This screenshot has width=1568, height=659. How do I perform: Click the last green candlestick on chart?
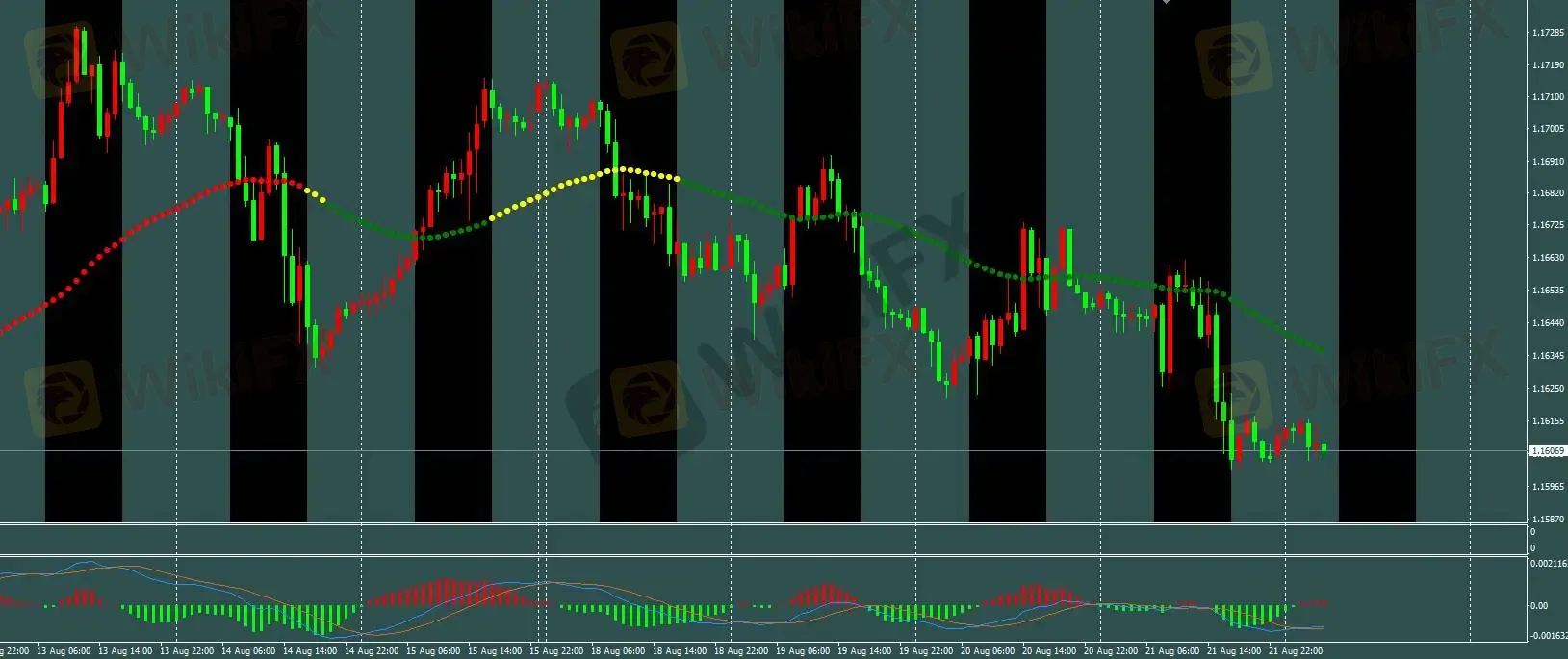tap(1324, 448)
